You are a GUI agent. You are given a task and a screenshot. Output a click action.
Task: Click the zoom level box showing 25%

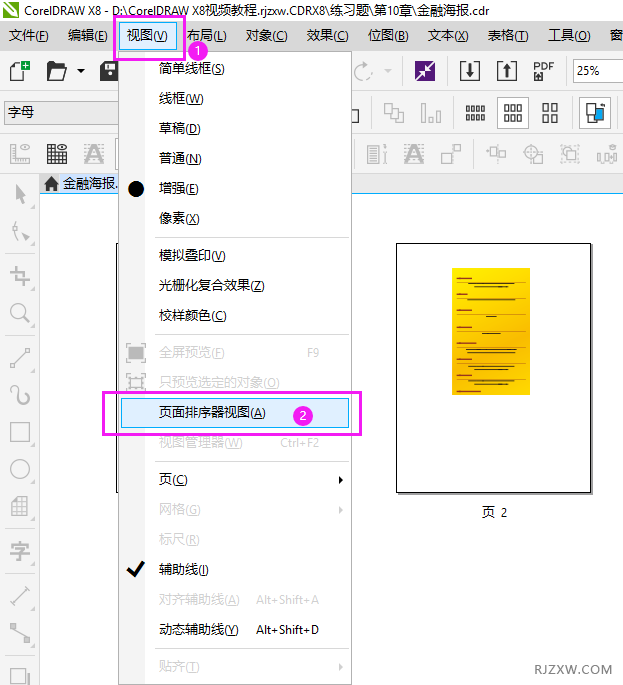[x=598, y=70]
